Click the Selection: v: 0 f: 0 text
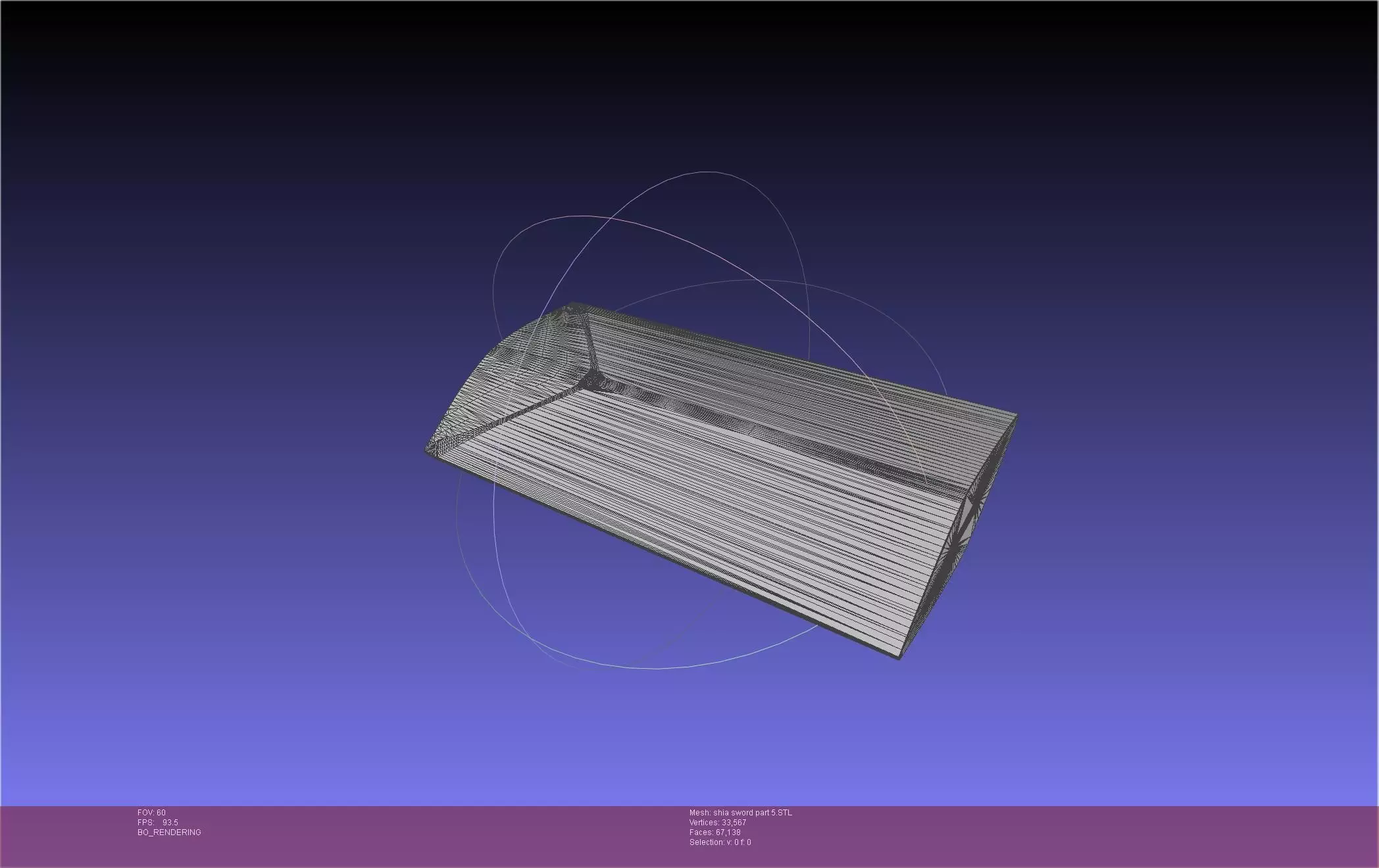Image resolution: width=1379 pixels, height=868 pixels. point(720,842)
